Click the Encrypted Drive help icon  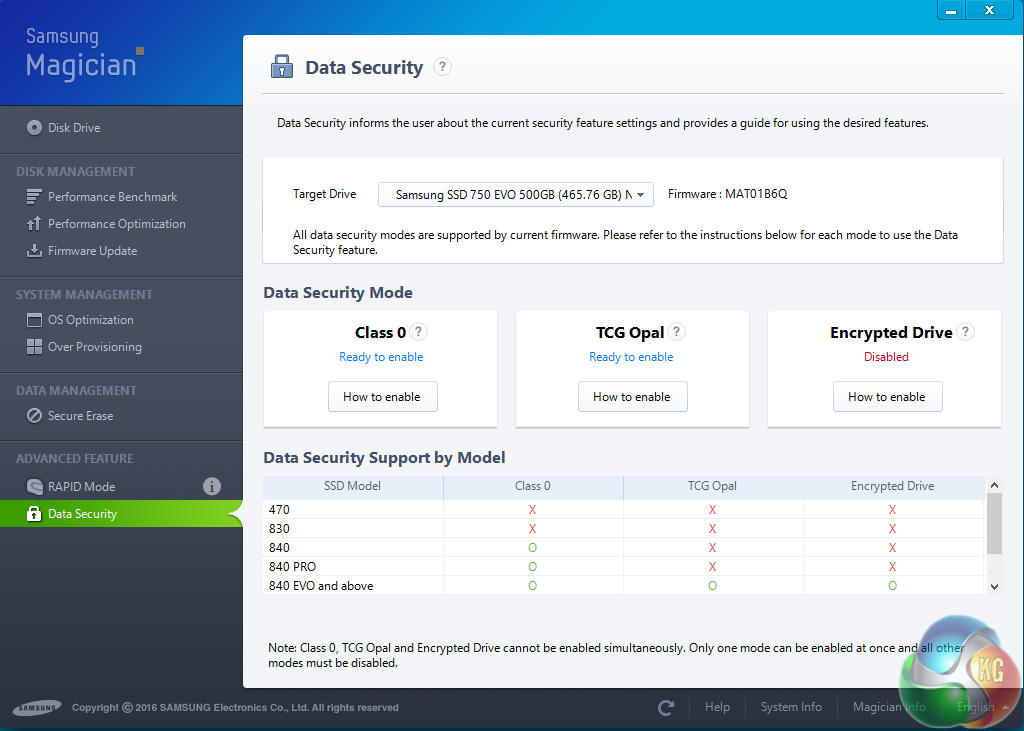[966, 332]
